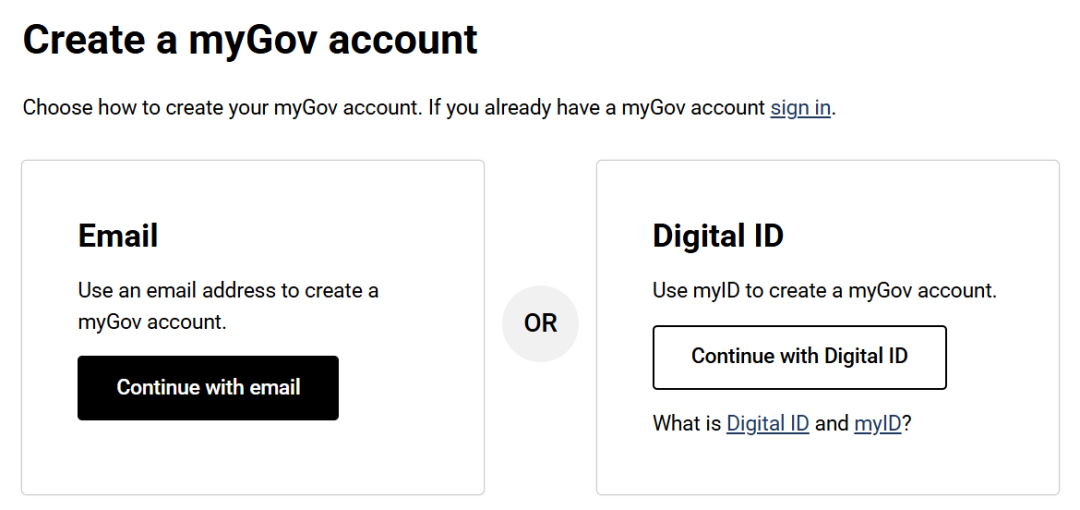Image resolution: width=1080 pixels, height=510 pixels.
Task: Open the 'Digital ID' help link
Action: tap(767, 423)
